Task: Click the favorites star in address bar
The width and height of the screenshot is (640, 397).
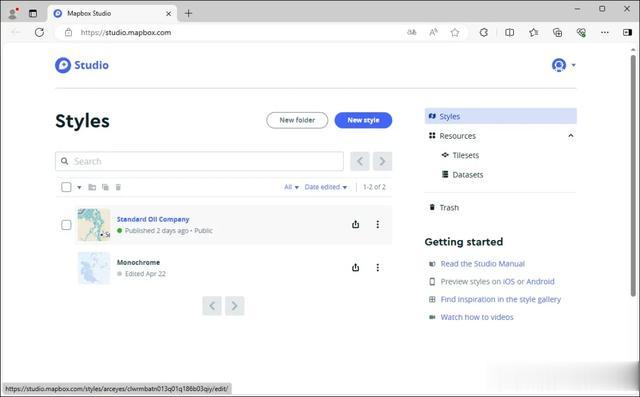Action: [x=455, y=33]
